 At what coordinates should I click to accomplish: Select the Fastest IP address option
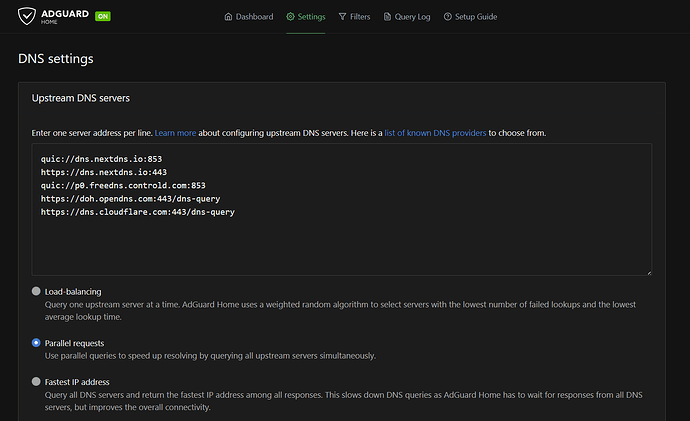pos(36,381)
